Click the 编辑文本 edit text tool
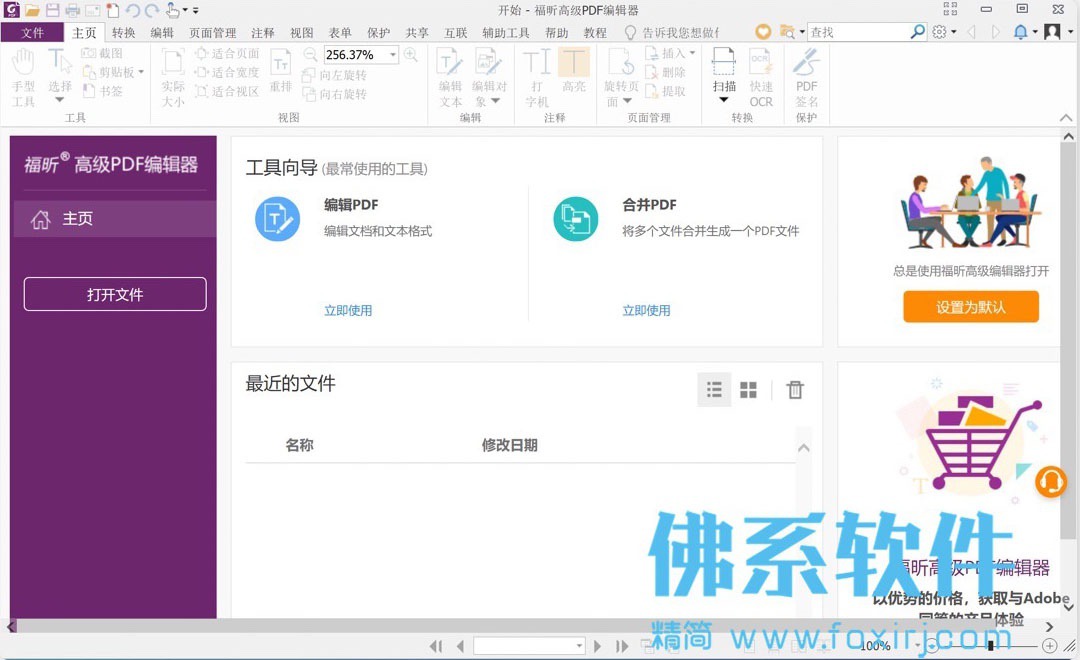Image resolution: width=1080 pixels, height=660 pixels. [450, 78]
